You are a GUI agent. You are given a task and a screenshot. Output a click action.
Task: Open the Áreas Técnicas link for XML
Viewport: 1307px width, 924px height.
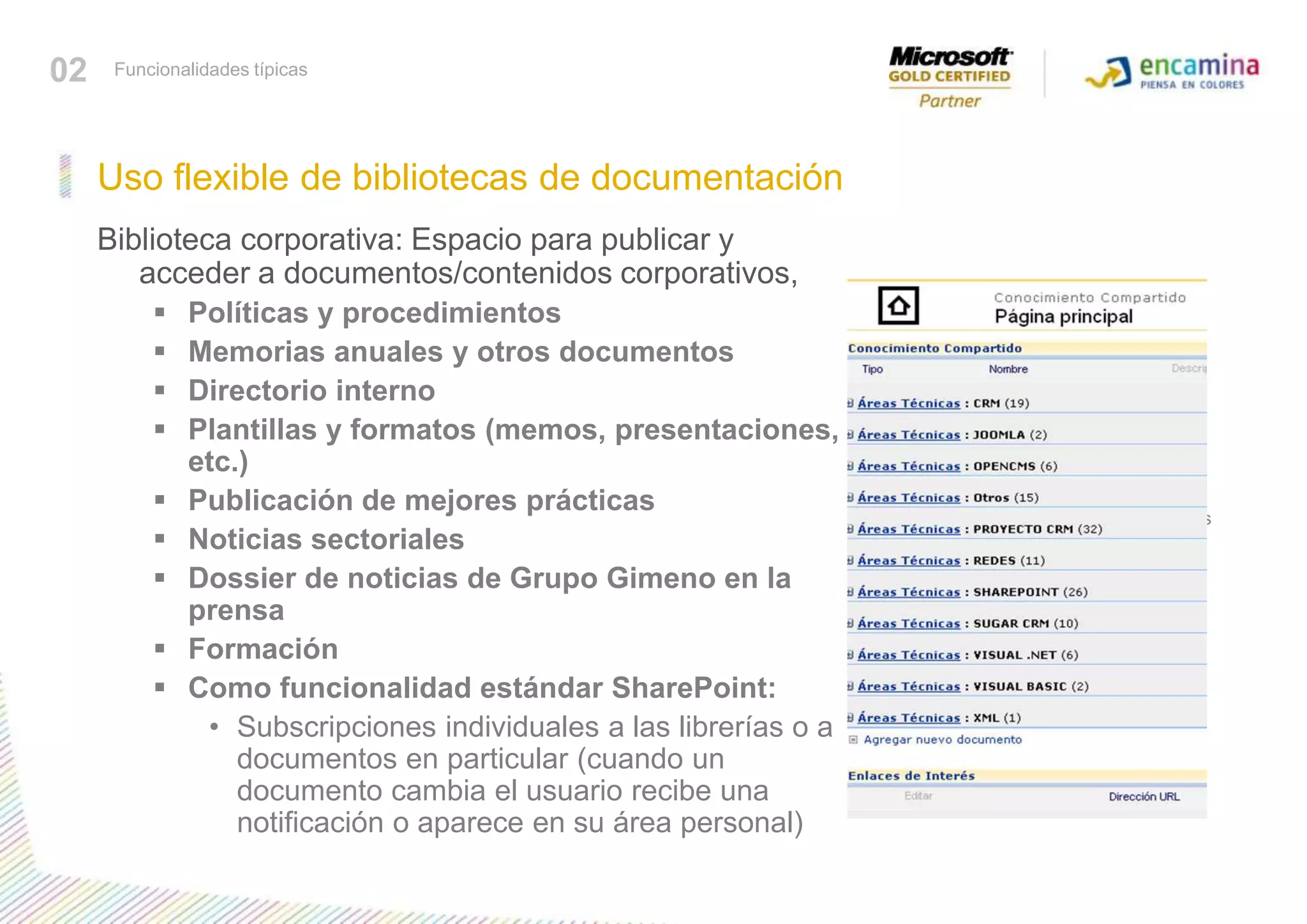tap(909, 717)
